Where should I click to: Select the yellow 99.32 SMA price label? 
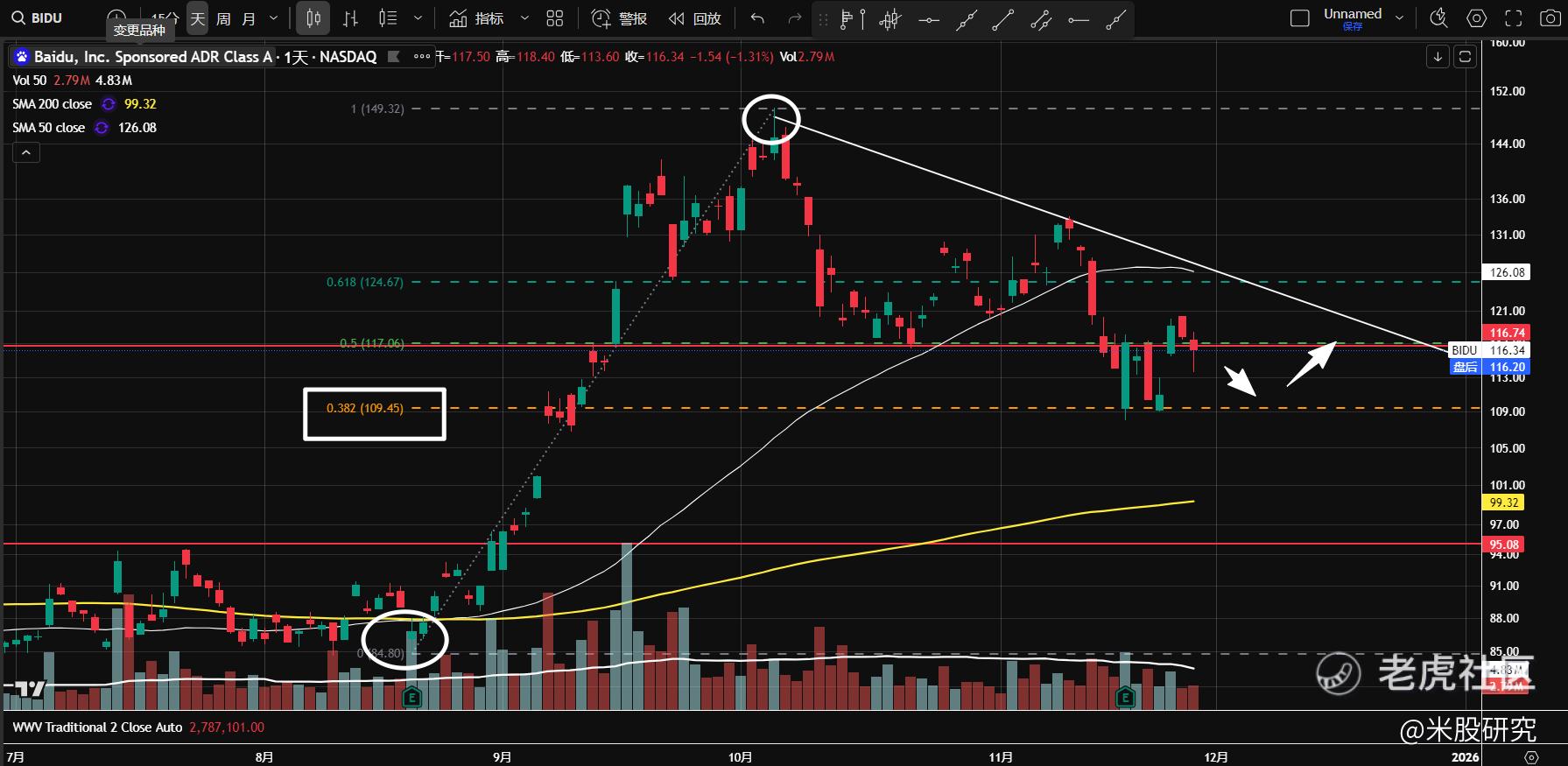pyautogui.click(x=1506, y=502)
